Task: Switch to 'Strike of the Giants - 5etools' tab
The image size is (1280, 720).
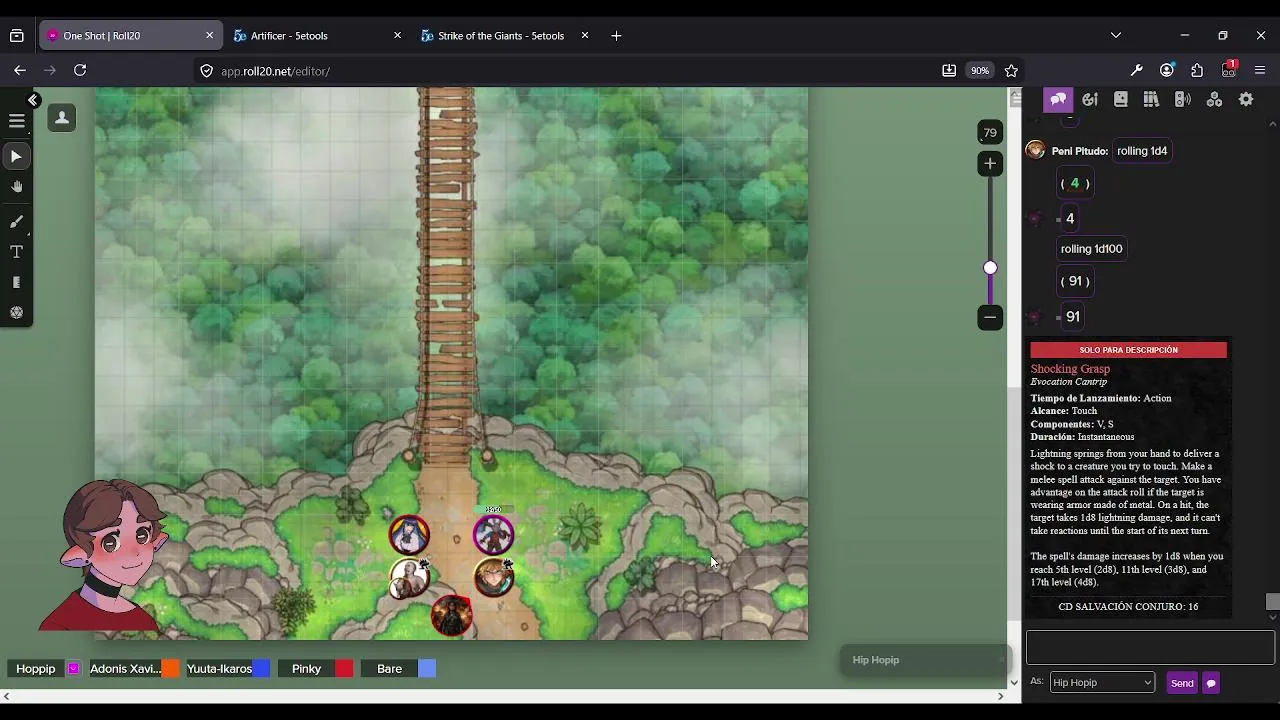Action: (500, 36)
